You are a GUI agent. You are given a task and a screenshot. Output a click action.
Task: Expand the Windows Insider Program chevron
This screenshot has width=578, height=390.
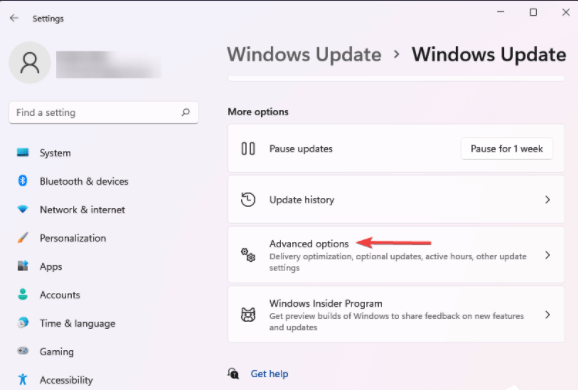tap(548, 315)
